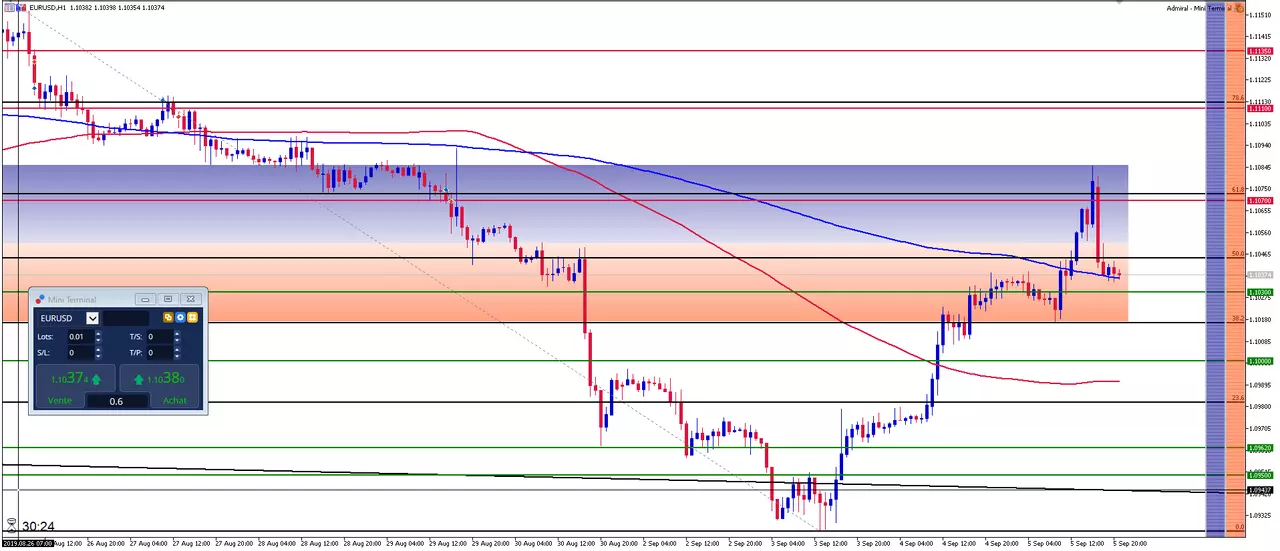Close the Mini Terminal panel
The height and width of the screenshot is (551, 1280).
pyautogui.click(x=191, y=299)
